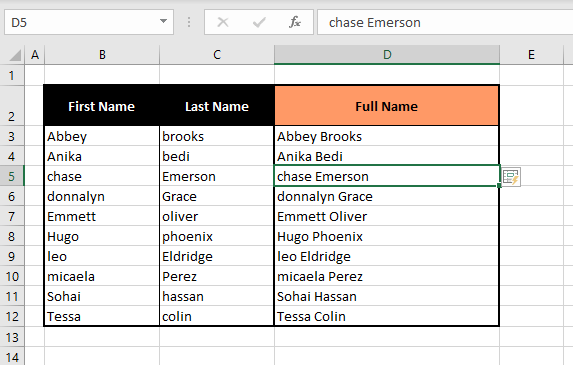Click the formula bar resize dots handle

[x=189, y=22]
